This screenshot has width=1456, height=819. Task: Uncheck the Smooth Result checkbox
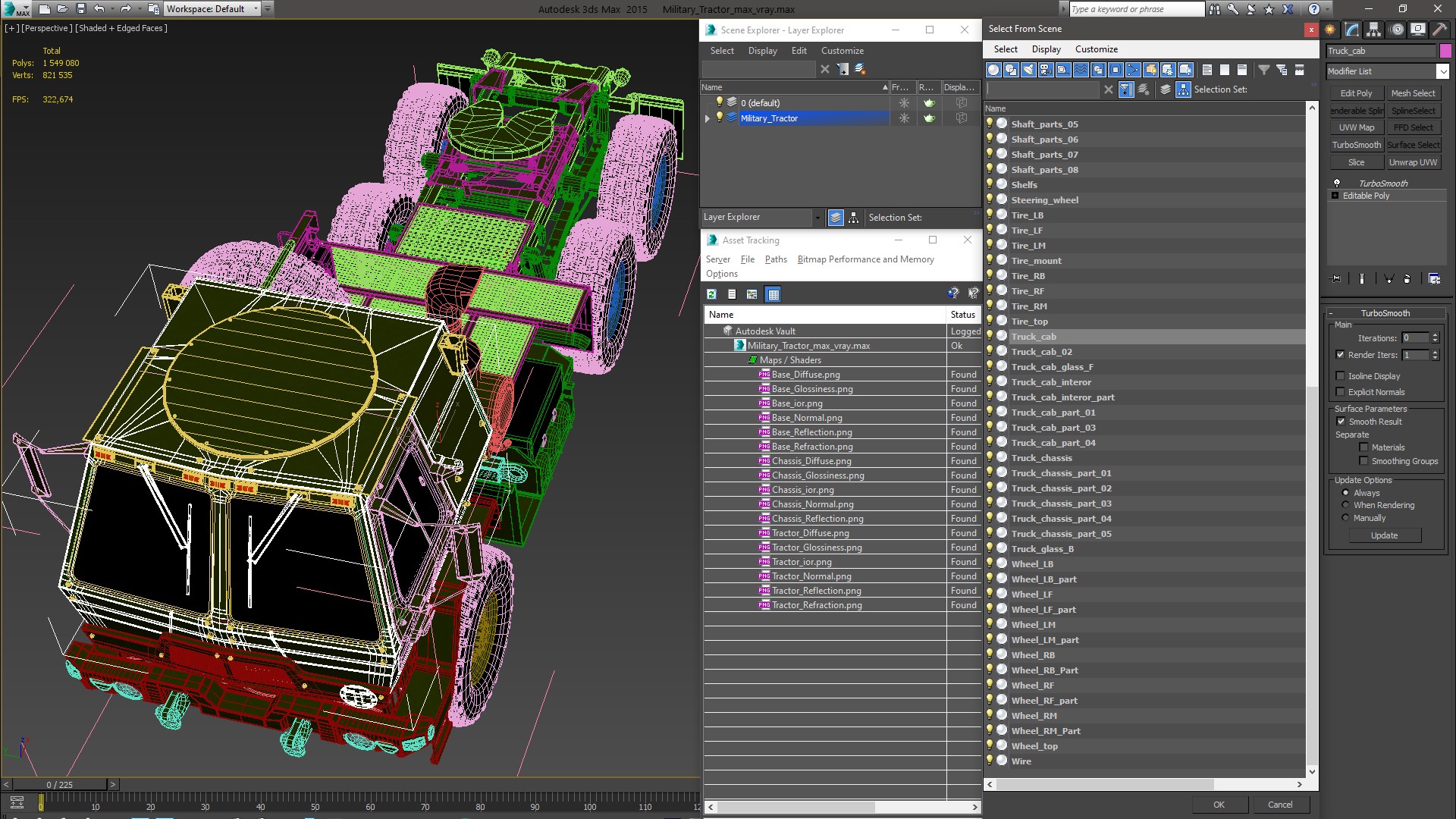pyautogui.click(x=1341, y=422)
